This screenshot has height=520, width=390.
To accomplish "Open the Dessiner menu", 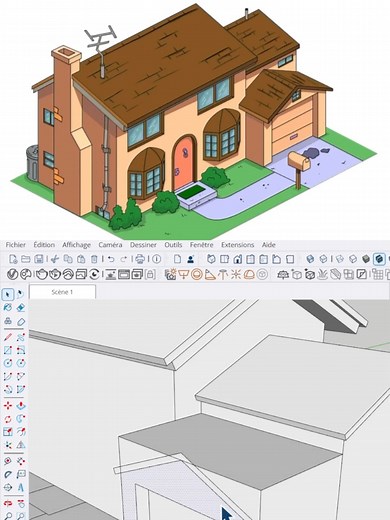I will [x=143, y=245].
